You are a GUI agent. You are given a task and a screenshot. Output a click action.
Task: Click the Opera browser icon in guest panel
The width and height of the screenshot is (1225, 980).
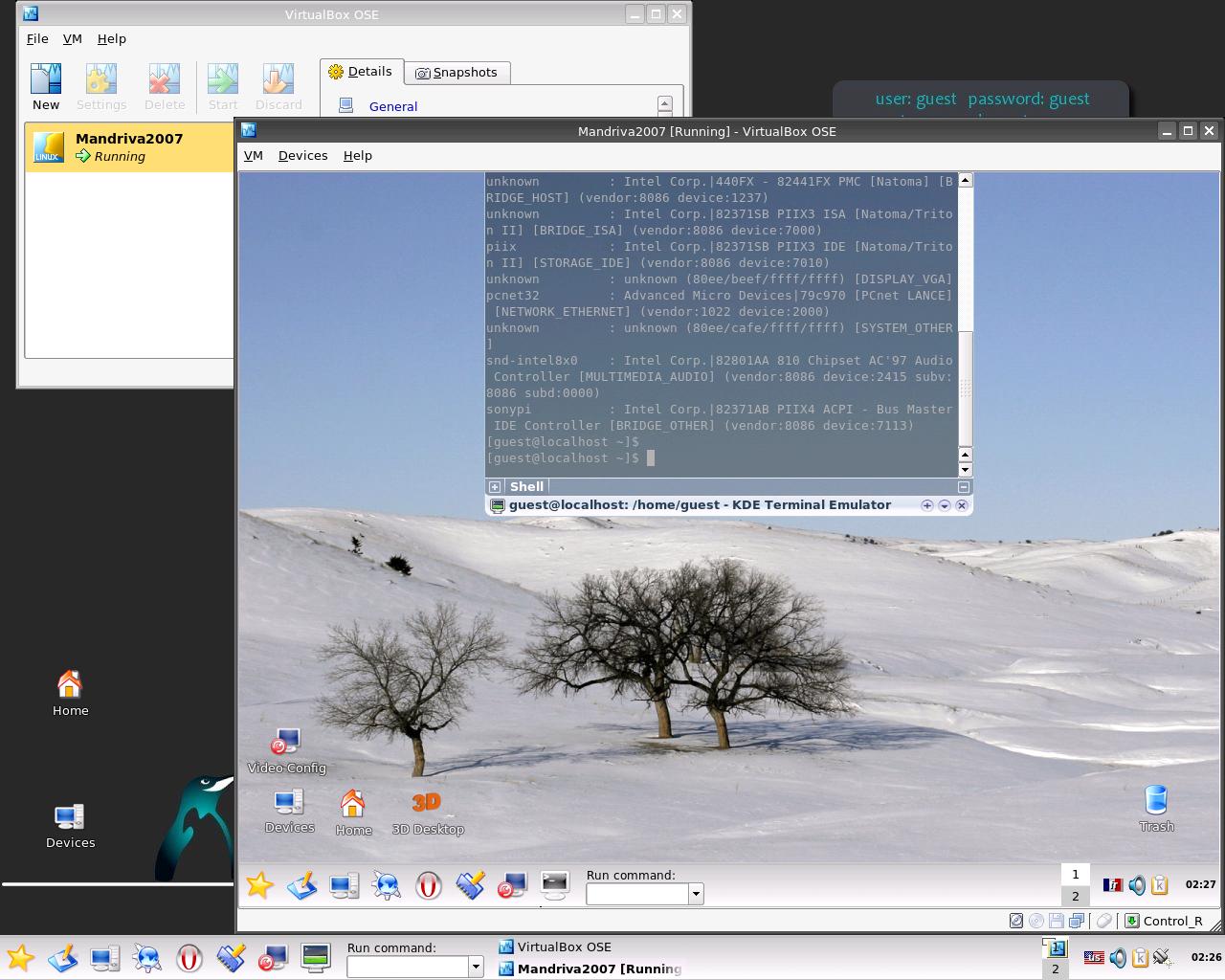pos(429,885)
